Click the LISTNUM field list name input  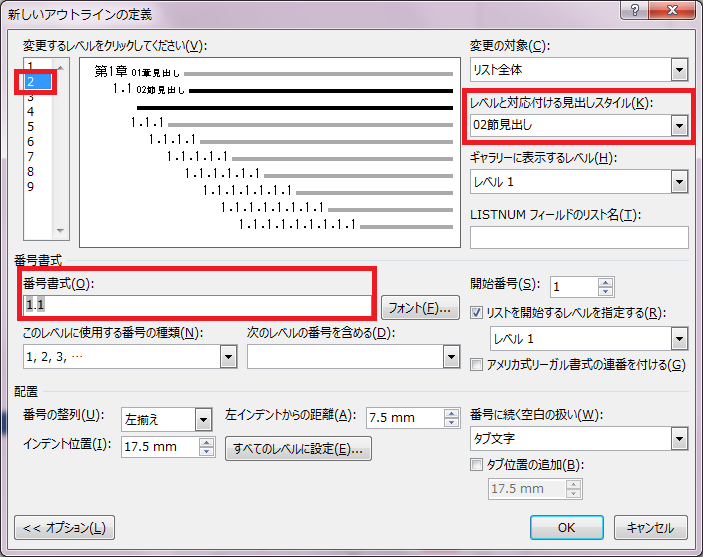pyautogui.click(x=579, y=237)
